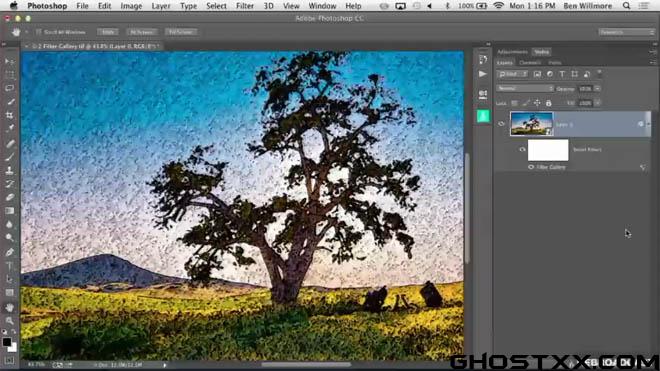Switch to the Paths tab
This screenshot has width=660, height=371.
pos(555,63)
